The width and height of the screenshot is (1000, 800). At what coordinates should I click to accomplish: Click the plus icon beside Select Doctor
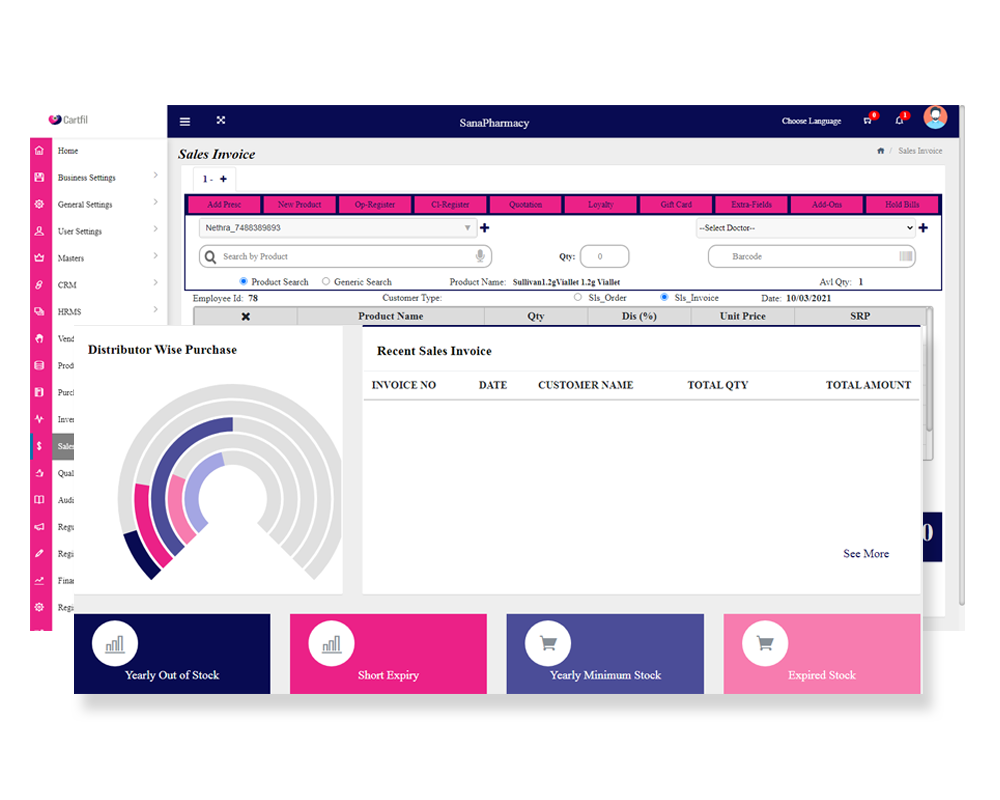pyautogui.click(x=923, y=228)
